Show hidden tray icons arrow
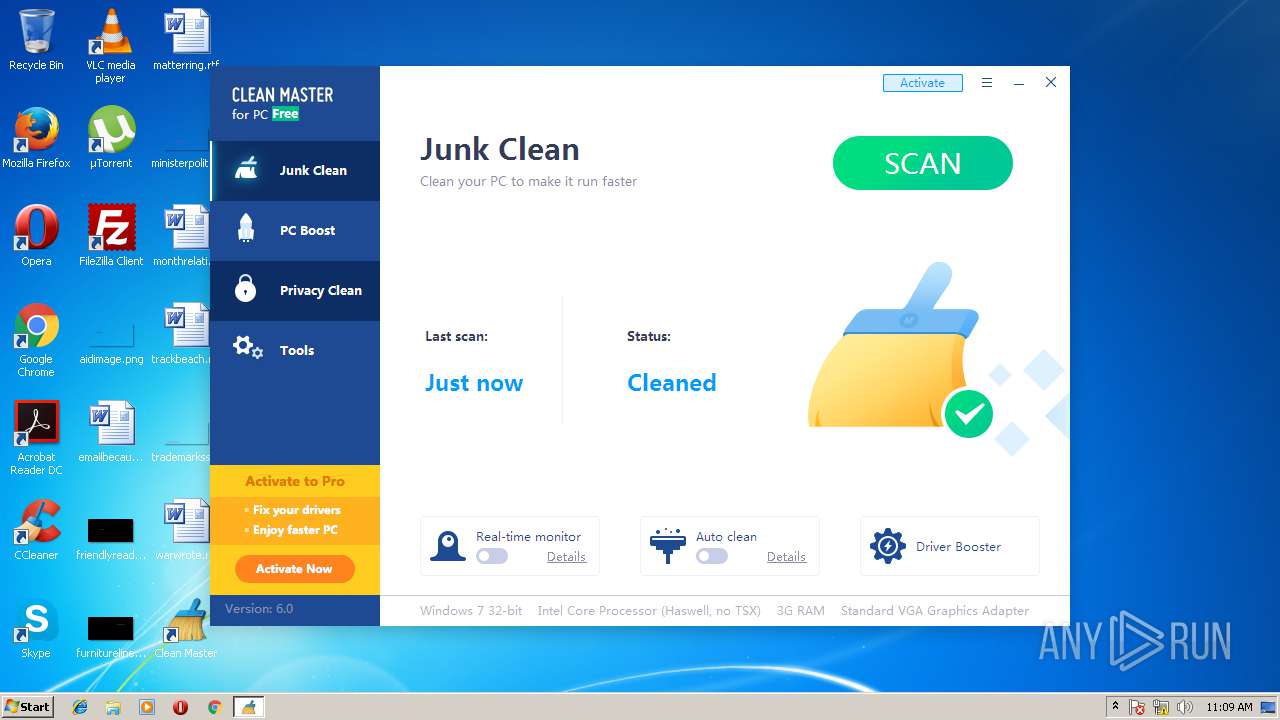The width and height of the screenshot is (1280, 720). 1115,706
